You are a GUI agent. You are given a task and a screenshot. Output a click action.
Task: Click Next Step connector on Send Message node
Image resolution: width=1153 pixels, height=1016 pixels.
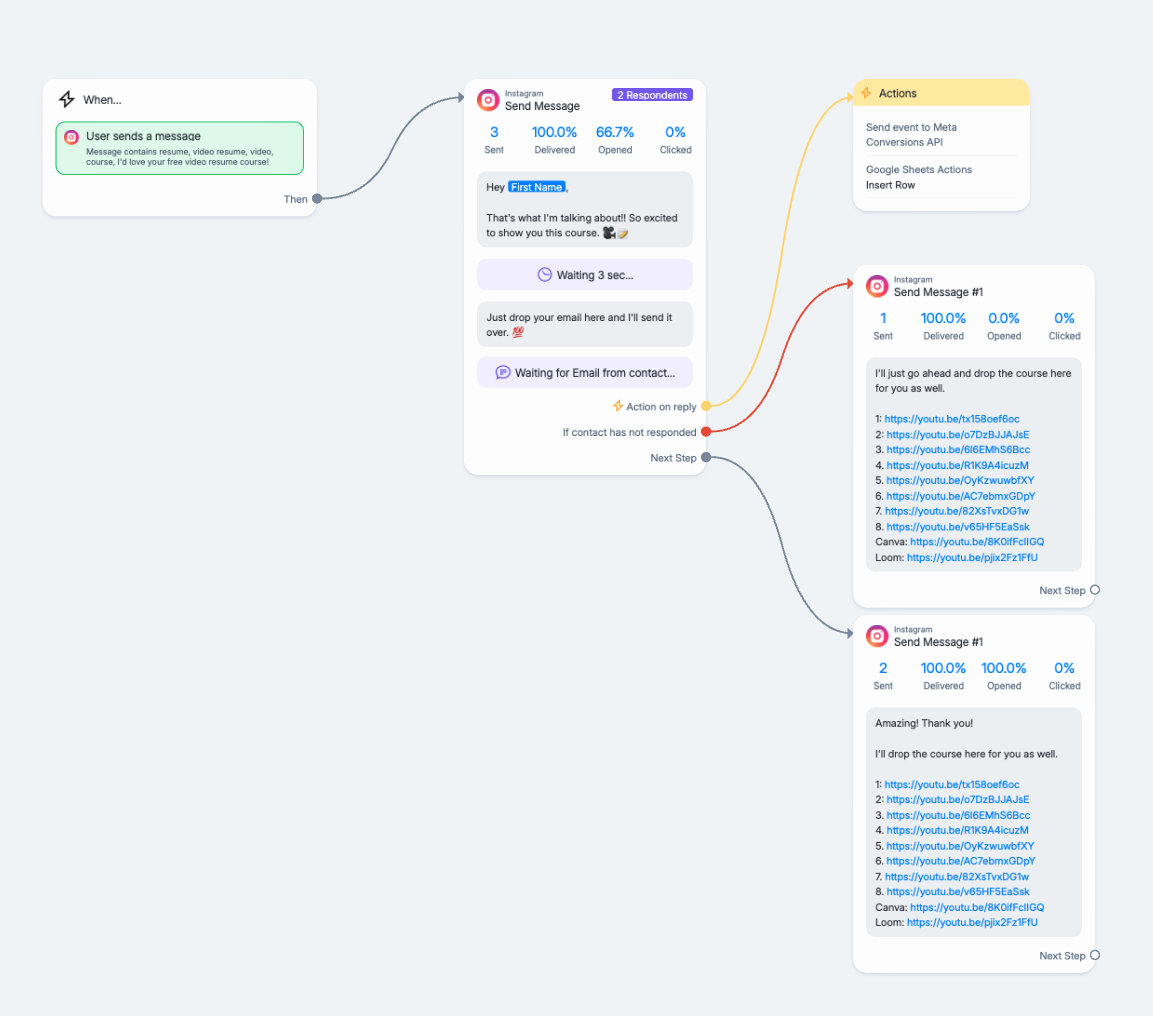pos(706,457)
